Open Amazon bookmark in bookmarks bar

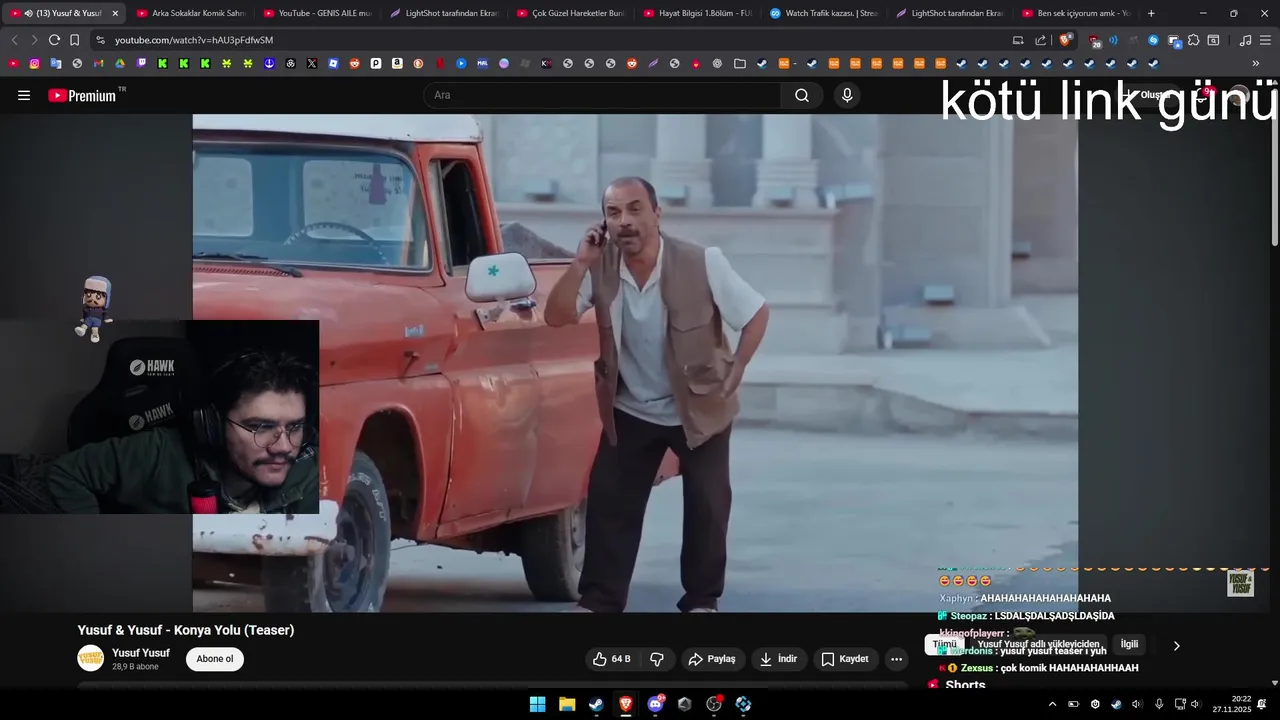click(x=397, y=63)
